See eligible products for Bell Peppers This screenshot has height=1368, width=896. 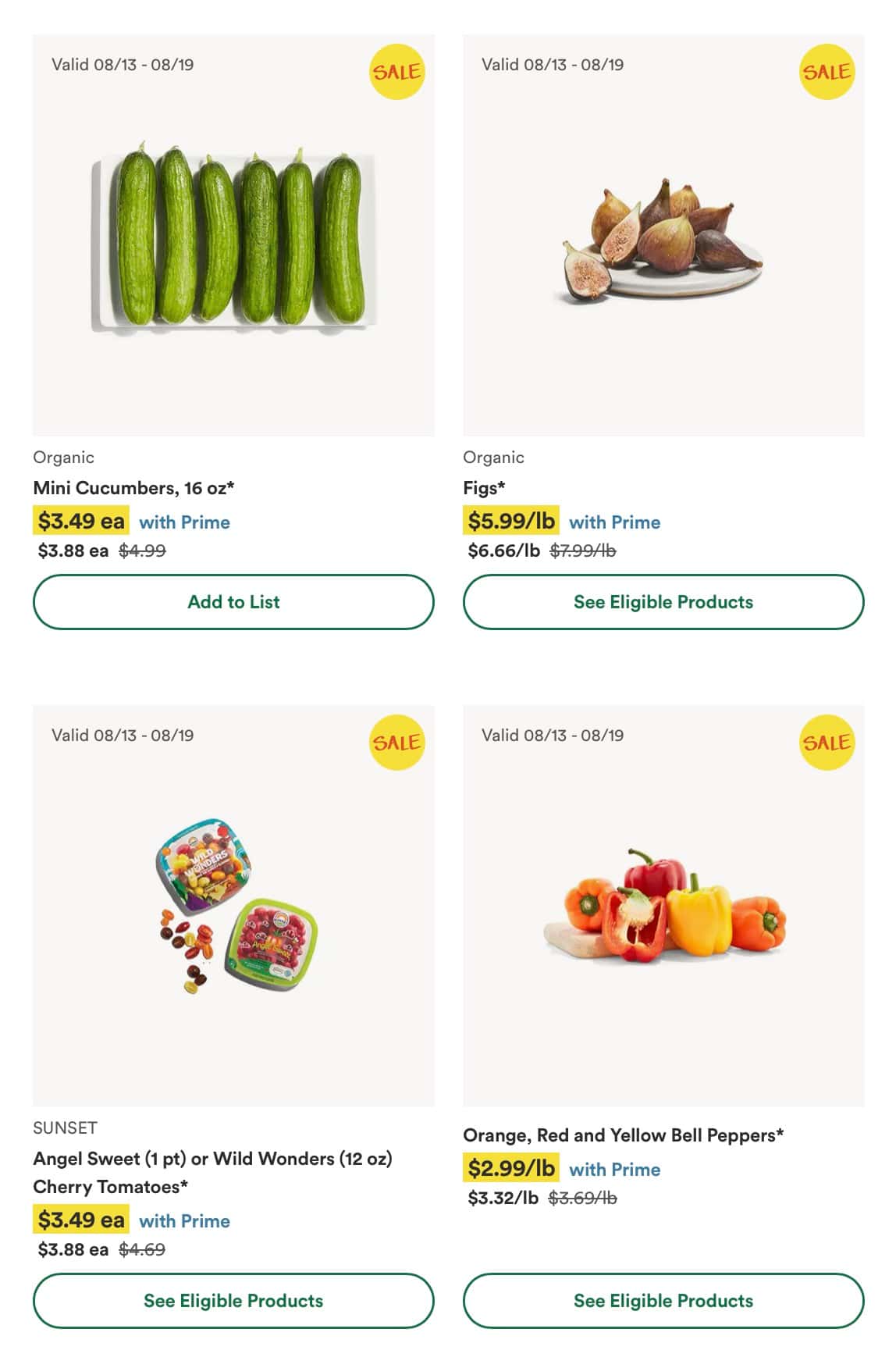[x=663, y=1301]
